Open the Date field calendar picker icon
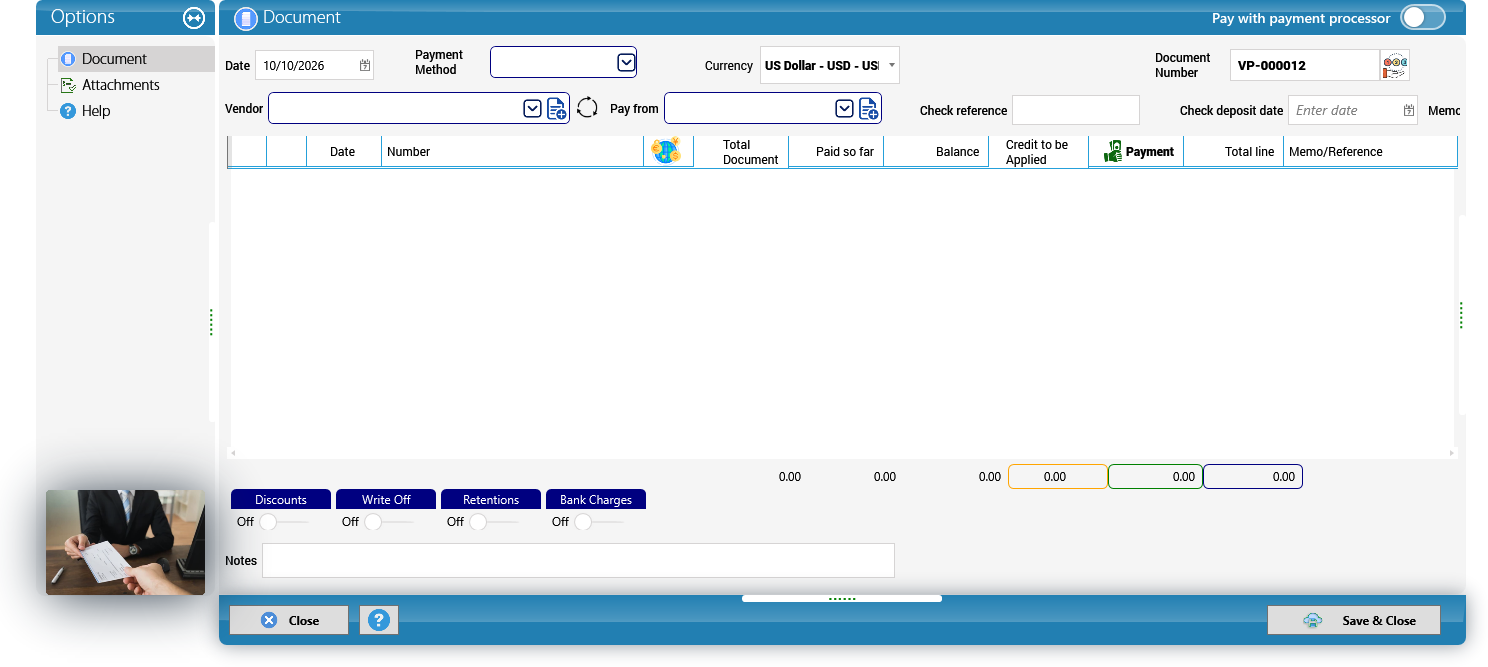1488x667 pixels. click(x=365, y=66)
